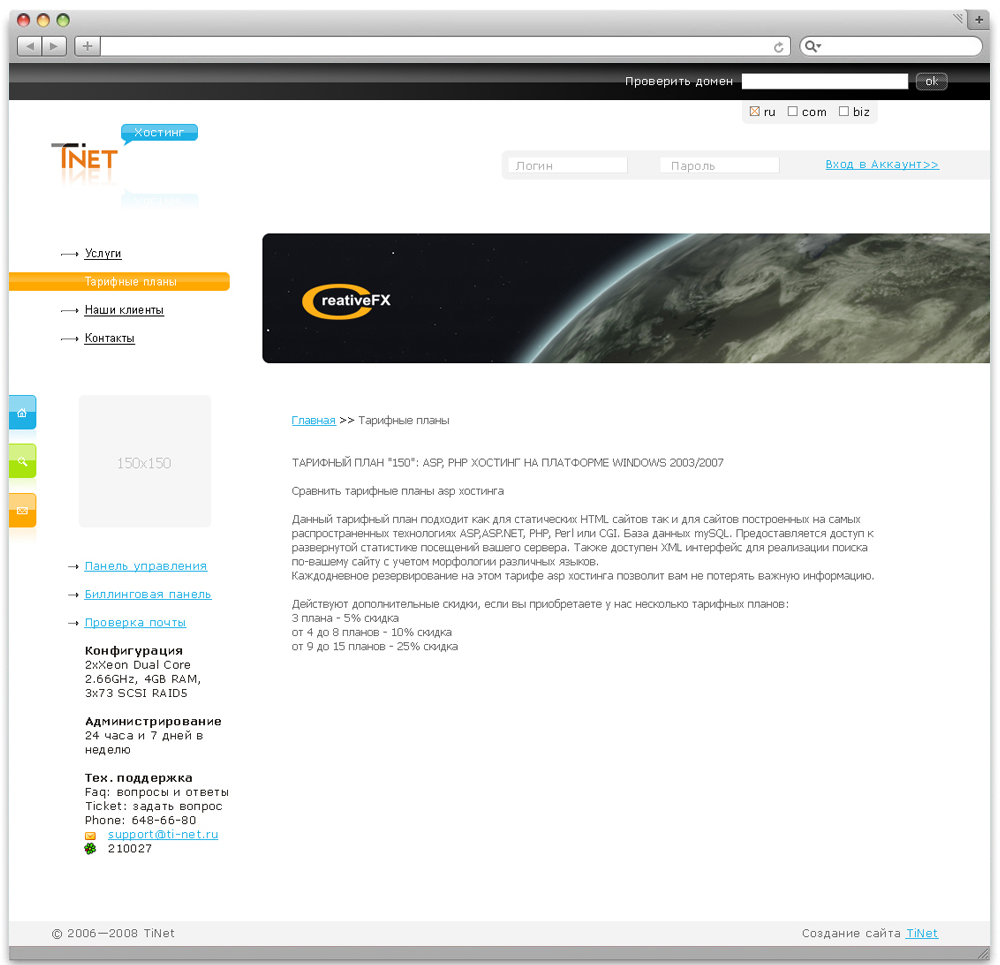Click the Логин input field

pos(567,166)
